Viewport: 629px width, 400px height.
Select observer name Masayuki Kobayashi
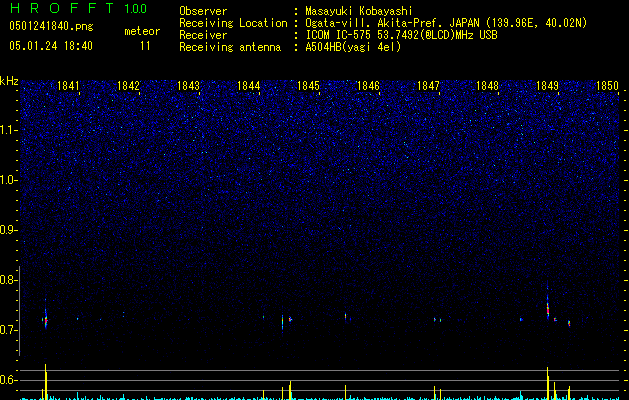tap(359, 11)
